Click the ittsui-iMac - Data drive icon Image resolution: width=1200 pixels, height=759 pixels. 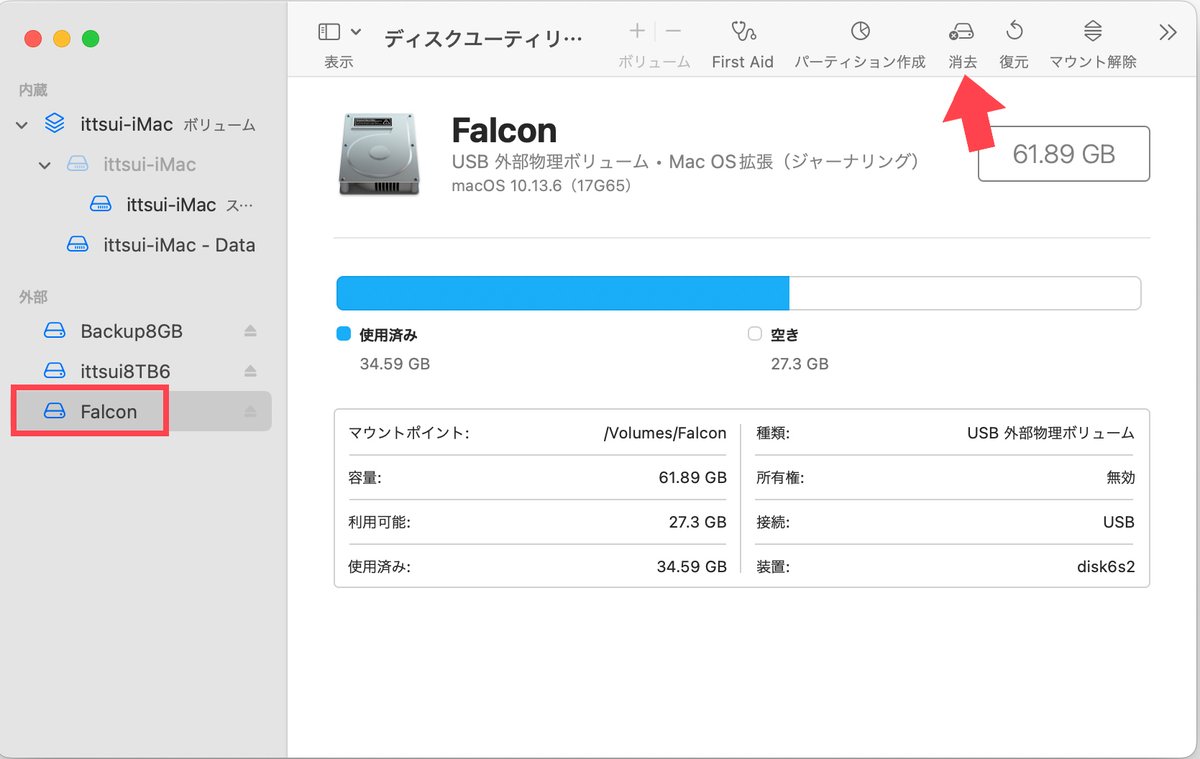78,245
